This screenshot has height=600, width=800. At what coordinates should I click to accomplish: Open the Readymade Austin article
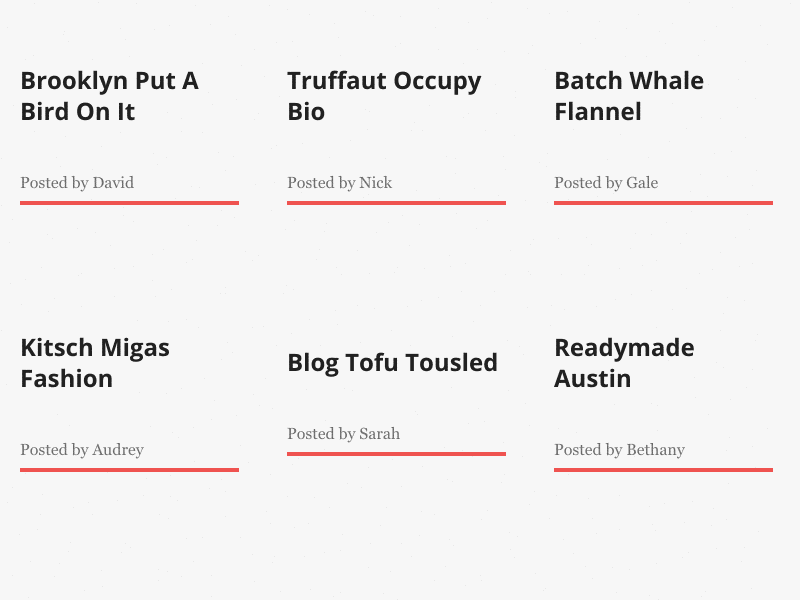point(624,363)
